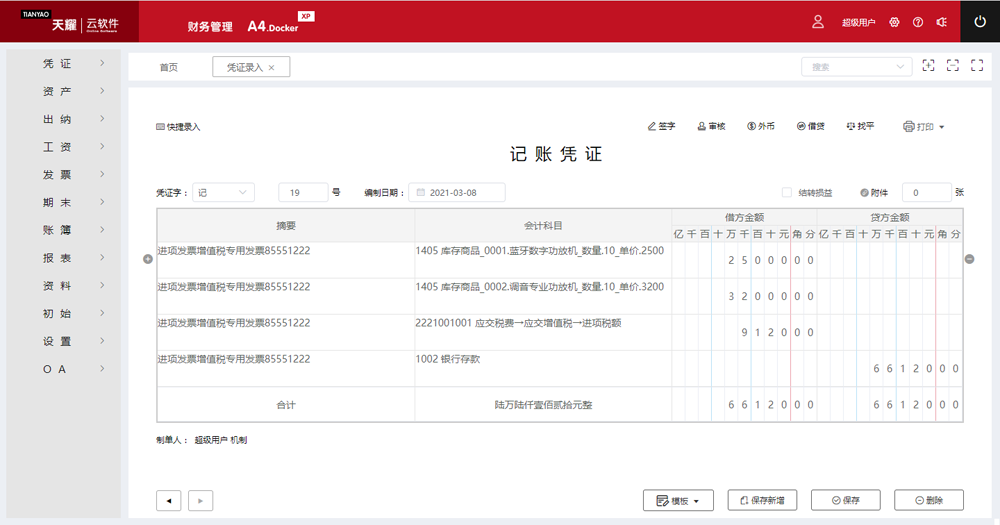Click the 找平 balance scale icon

[x=850, y=127]
